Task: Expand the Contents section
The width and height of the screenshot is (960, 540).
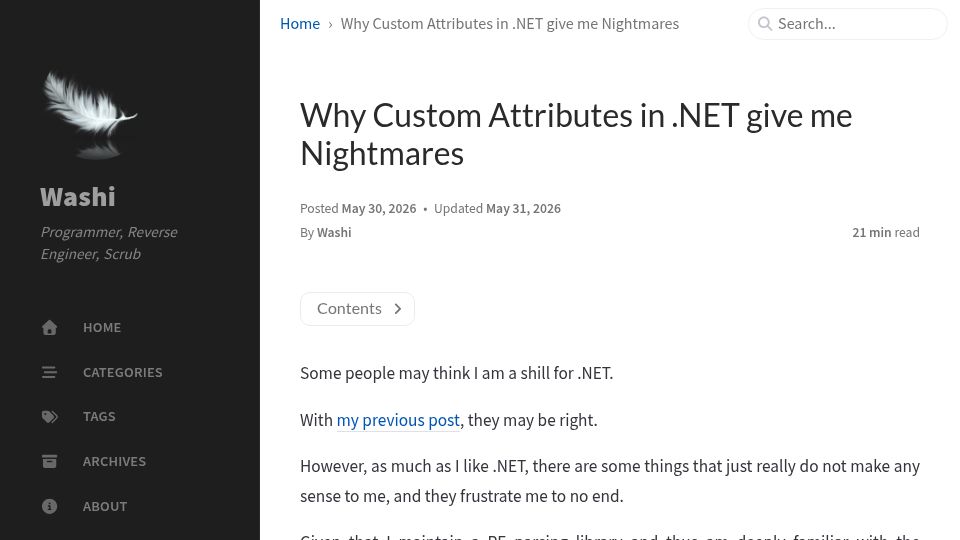Action: (x=358, y=309)
